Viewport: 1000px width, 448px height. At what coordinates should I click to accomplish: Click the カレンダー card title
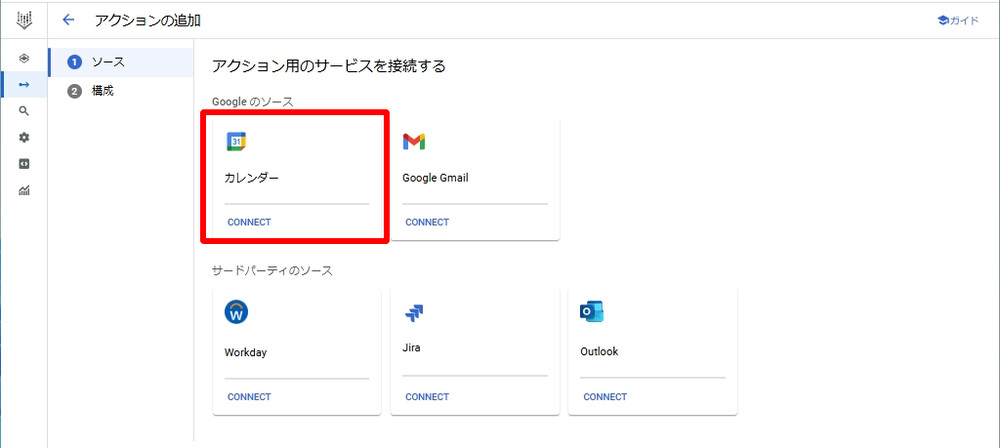tap(251, 178)
